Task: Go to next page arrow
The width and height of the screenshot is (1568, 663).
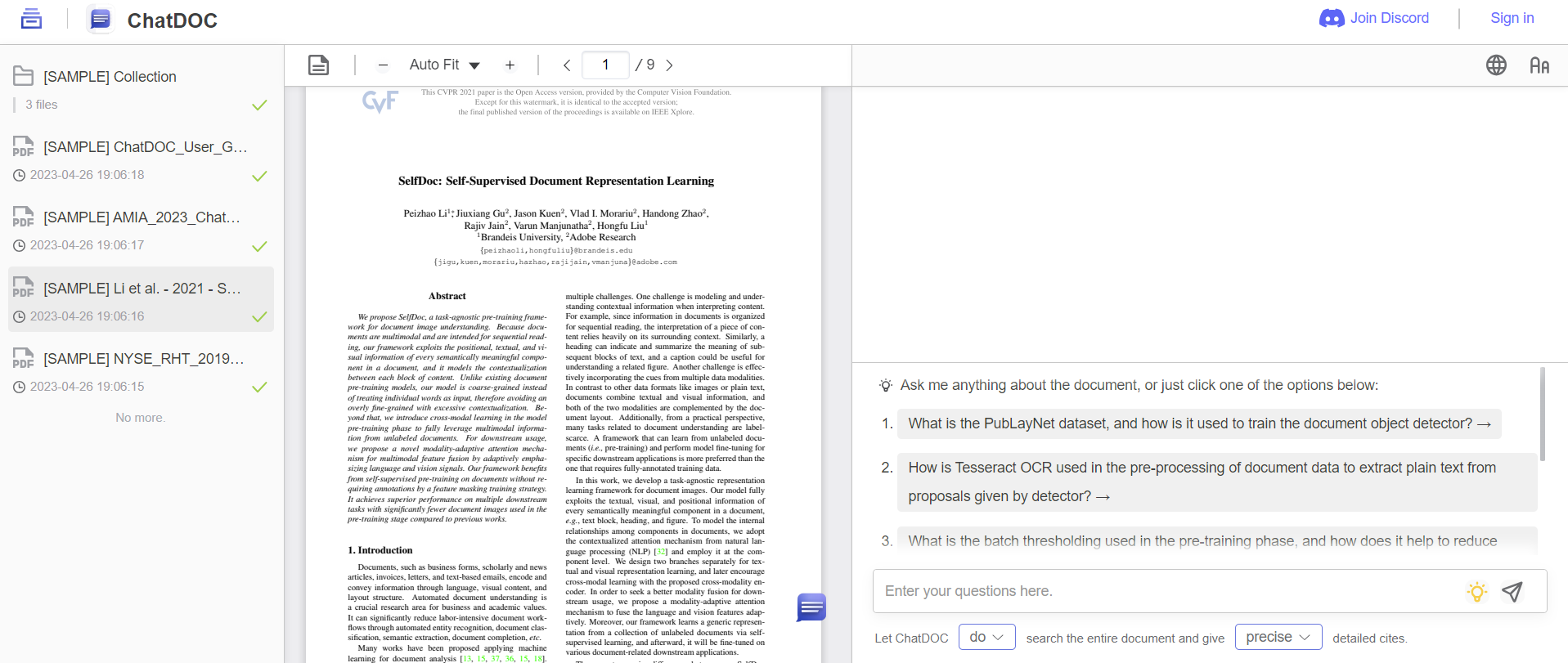Action: click(669, 65)
